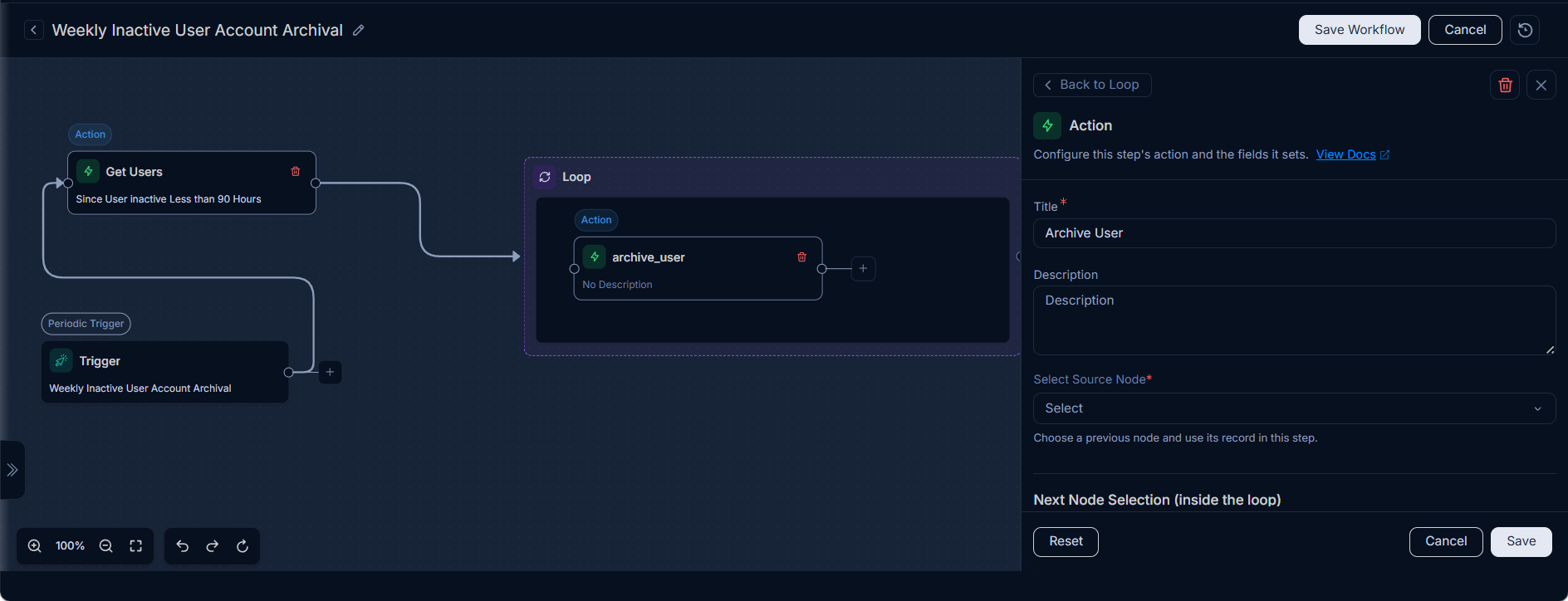
Task: Click the Periodic Trigger badge
Action: (x=86, y=324)
